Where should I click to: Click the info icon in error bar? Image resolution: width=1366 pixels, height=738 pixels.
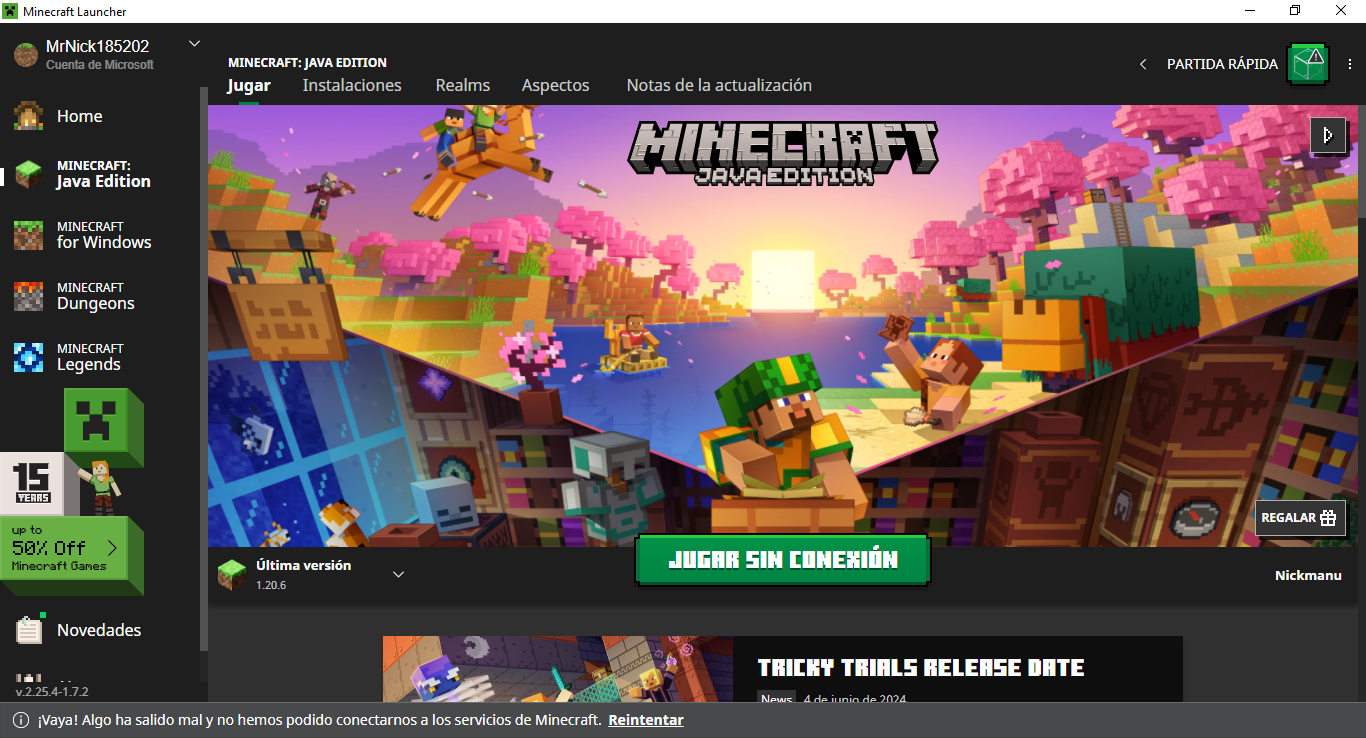tap(20, 720)
